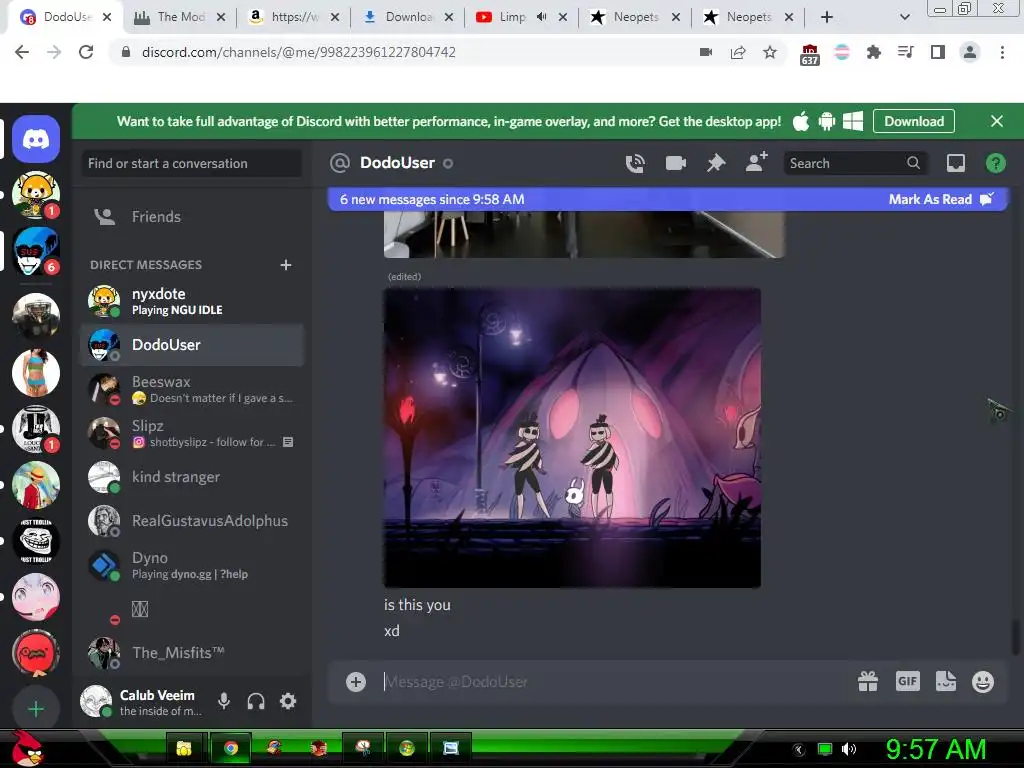This screenshot has width=1024, height=768.
Task: Open the emoji picker
Action: click(x=982, y=682)
